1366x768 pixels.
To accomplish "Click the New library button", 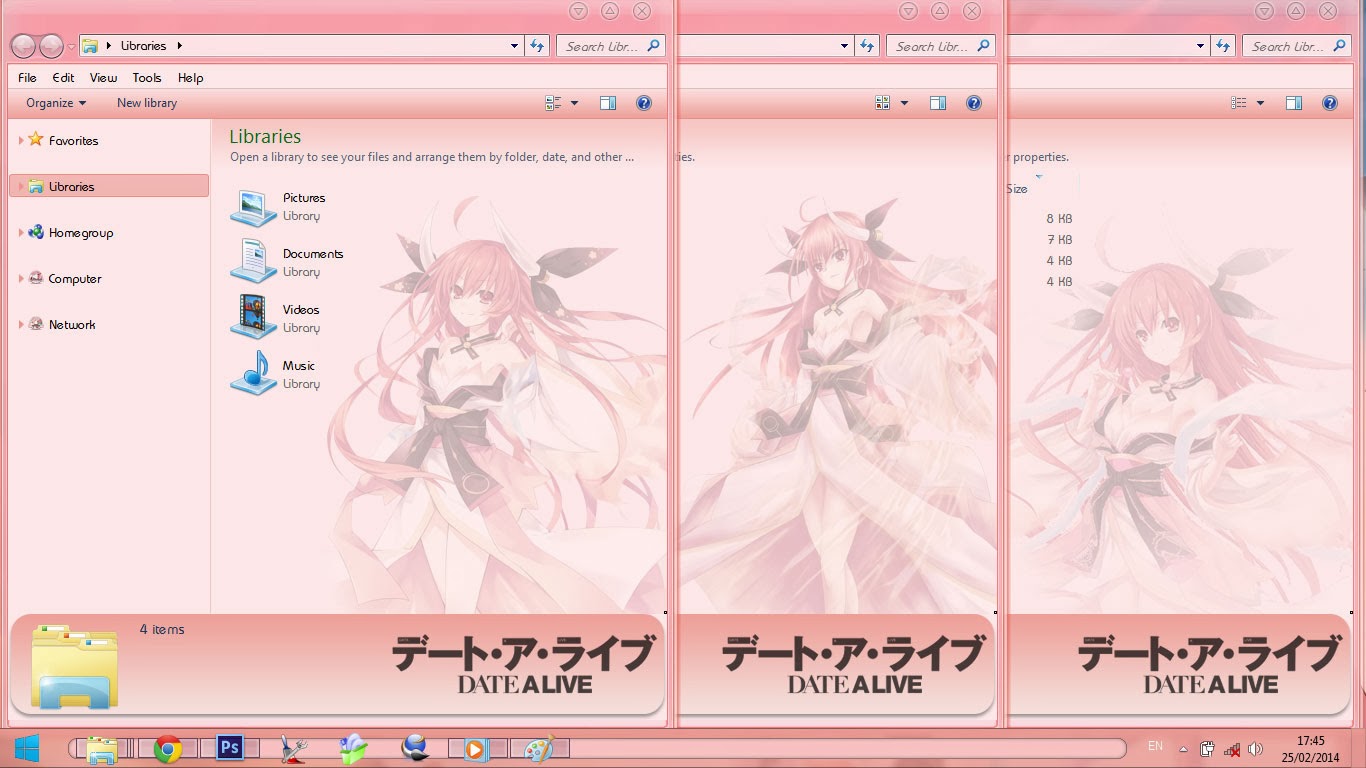I will coord(147,103).
